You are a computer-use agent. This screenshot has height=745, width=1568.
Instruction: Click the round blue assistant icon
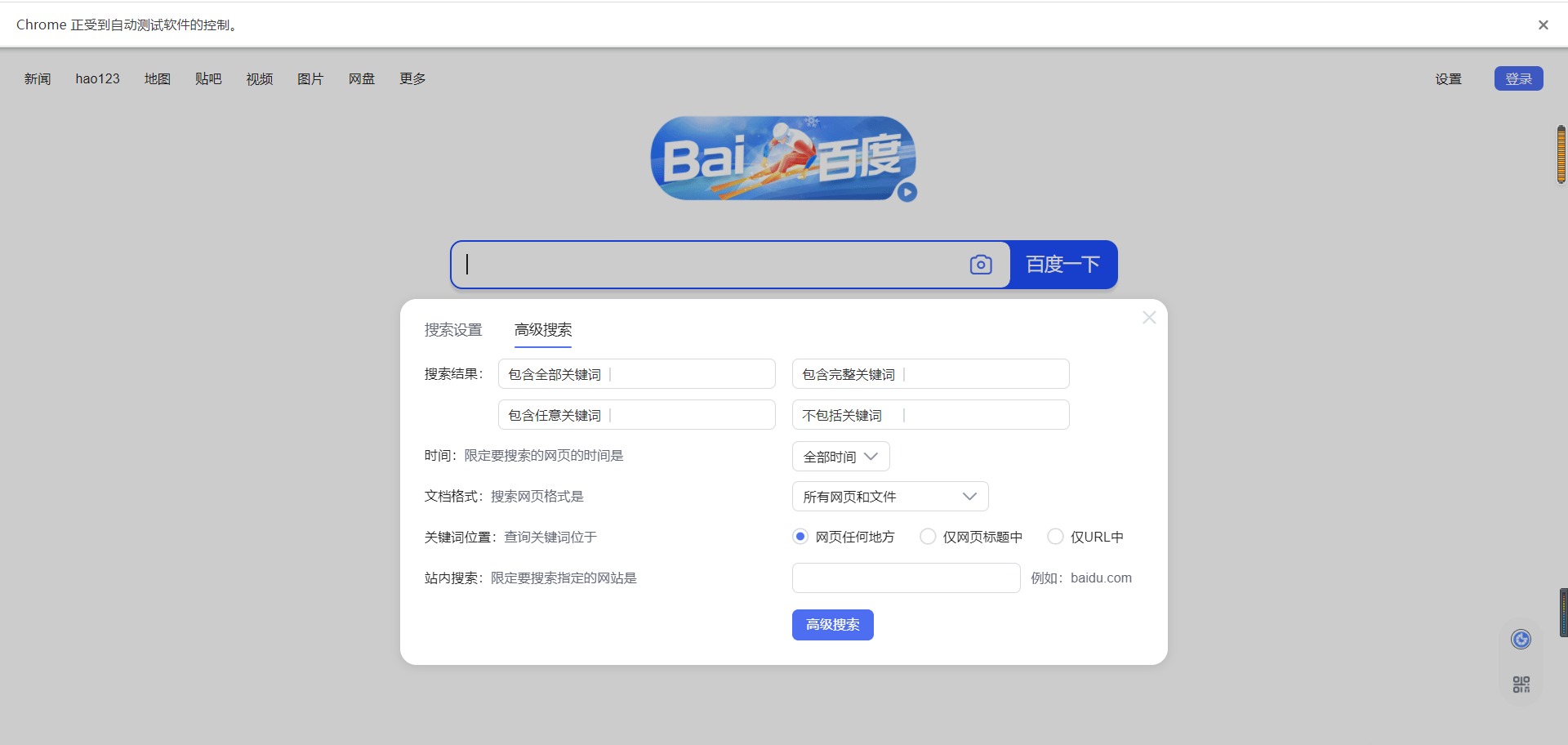pyautogui.click(x=1521, y=640)
